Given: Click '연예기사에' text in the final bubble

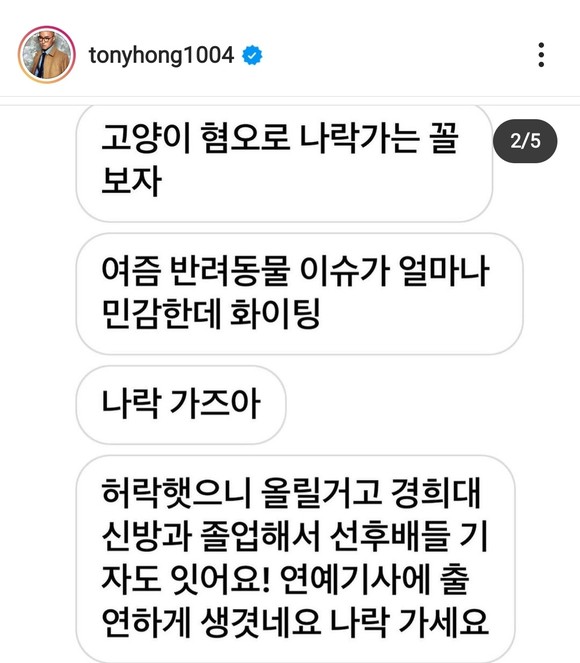Looking at the screenshot, I should [355, 579].
